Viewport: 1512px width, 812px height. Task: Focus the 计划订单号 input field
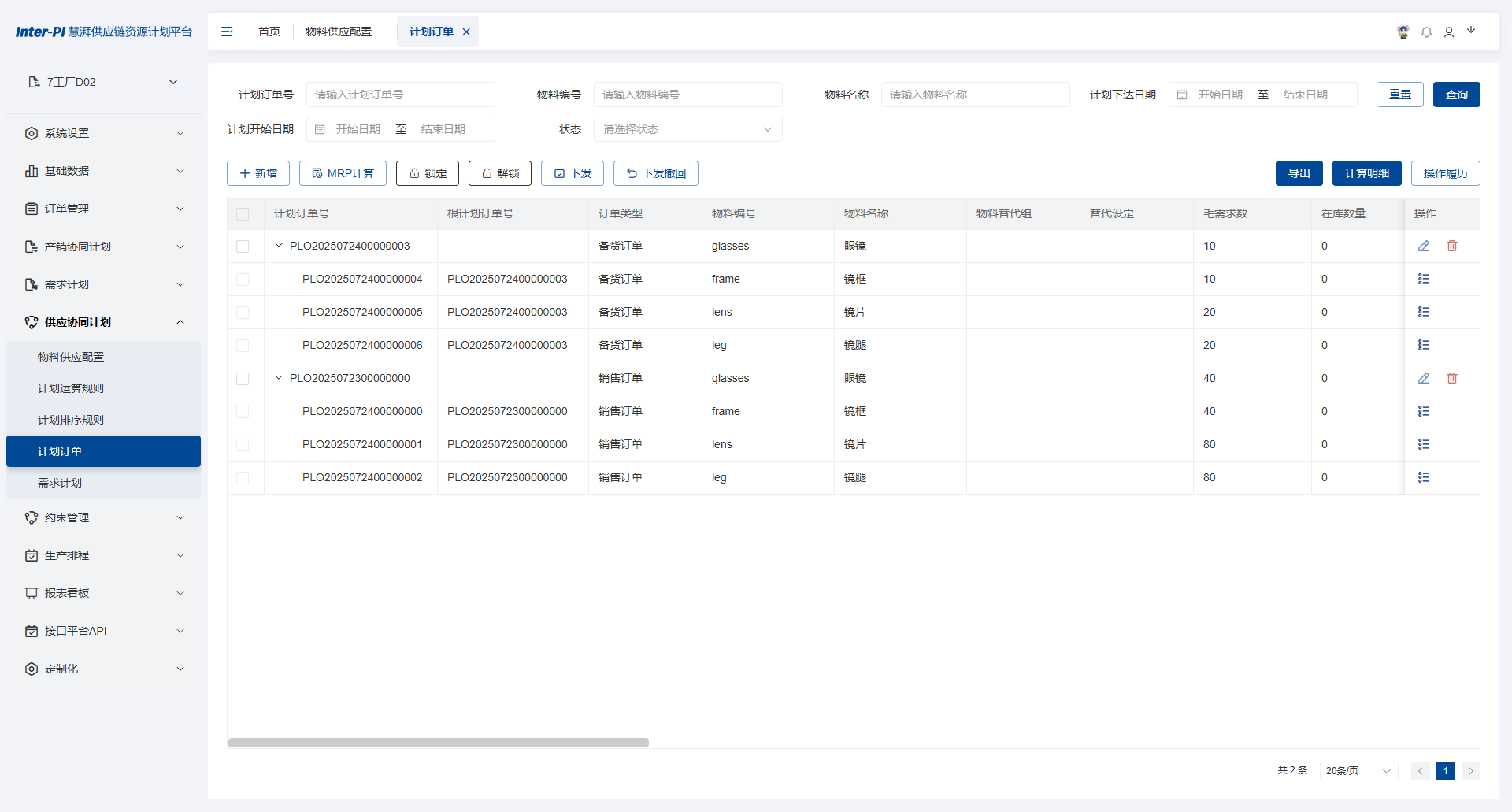click(x=400, y=95)
